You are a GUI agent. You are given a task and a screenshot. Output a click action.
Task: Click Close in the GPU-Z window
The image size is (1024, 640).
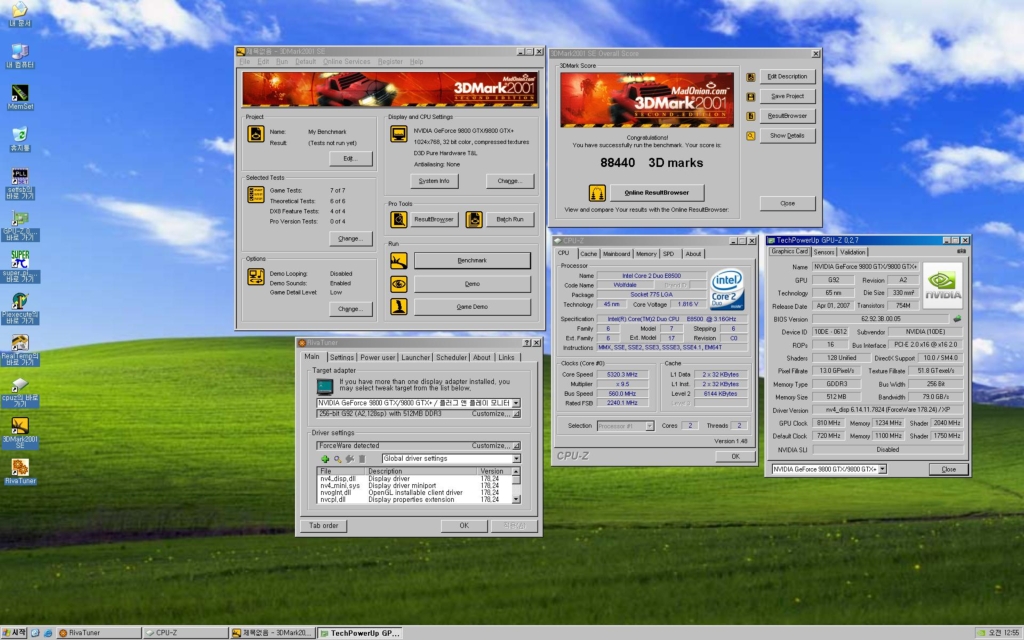pyautogui.click(x=948, y=469)
